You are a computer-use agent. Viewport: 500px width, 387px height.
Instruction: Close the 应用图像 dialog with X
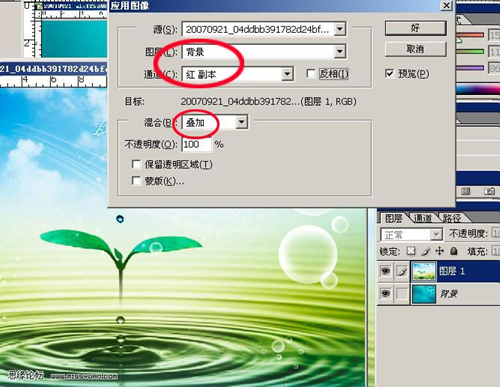(446, 5)
